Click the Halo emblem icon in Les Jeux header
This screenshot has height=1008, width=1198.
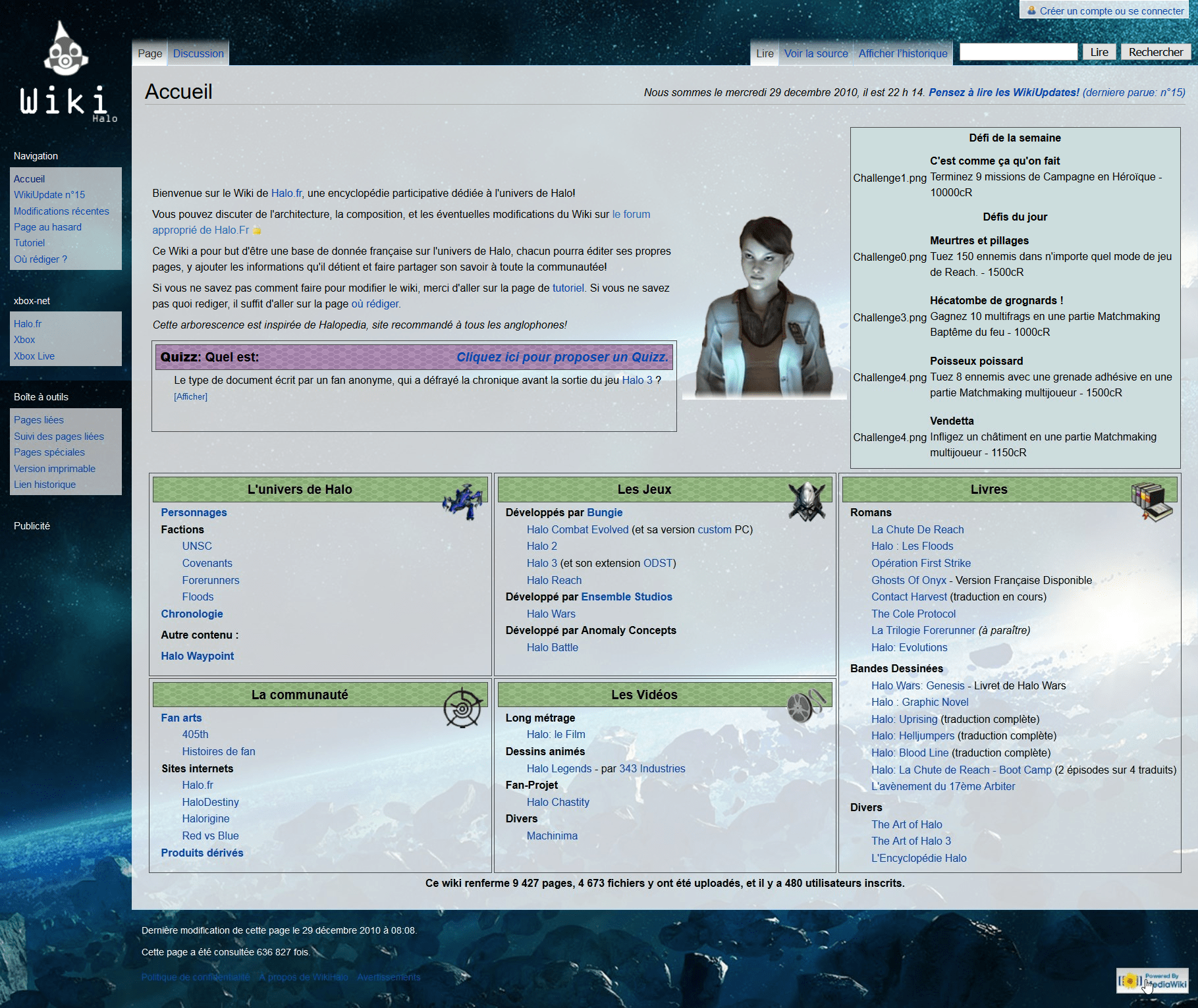pyautogui.click(x=807, y=500)
